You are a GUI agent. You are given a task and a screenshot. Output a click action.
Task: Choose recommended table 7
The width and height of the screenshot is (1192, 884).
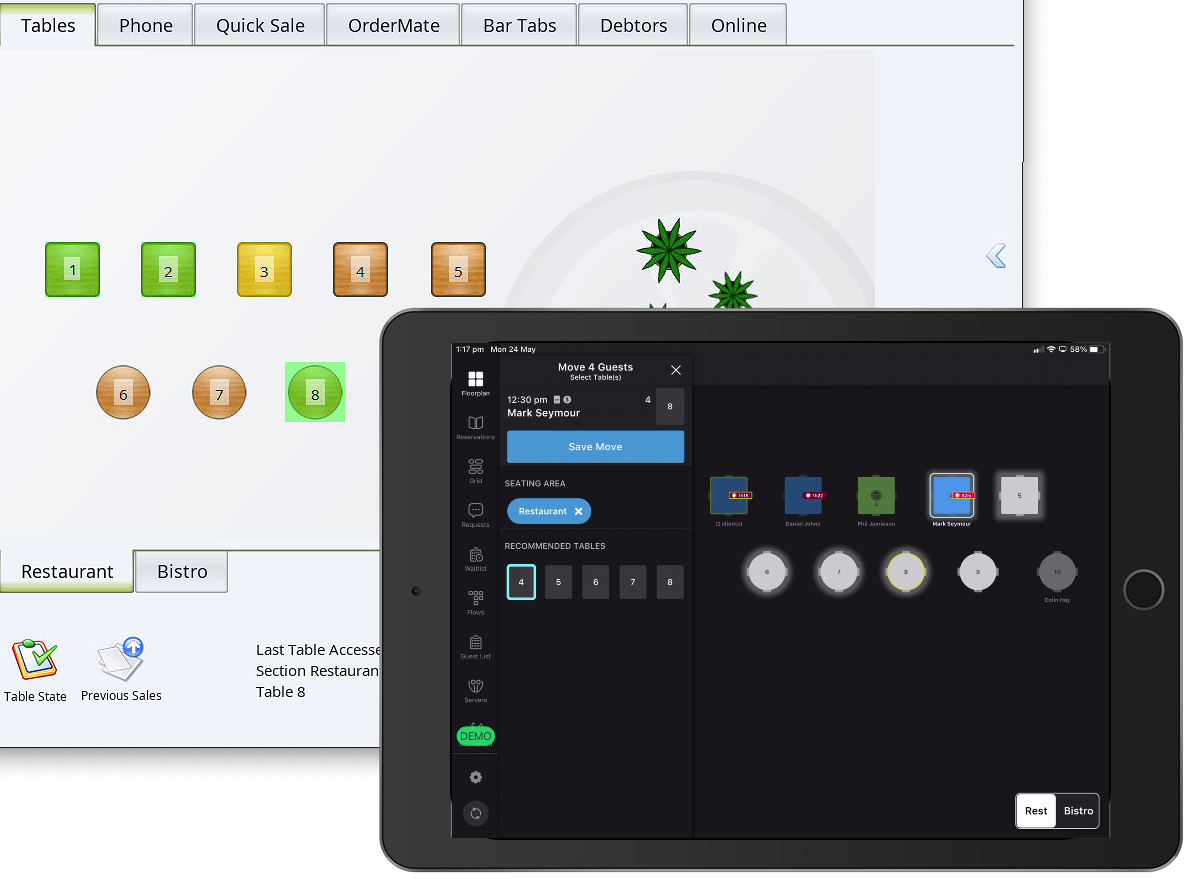coord(632,582)
